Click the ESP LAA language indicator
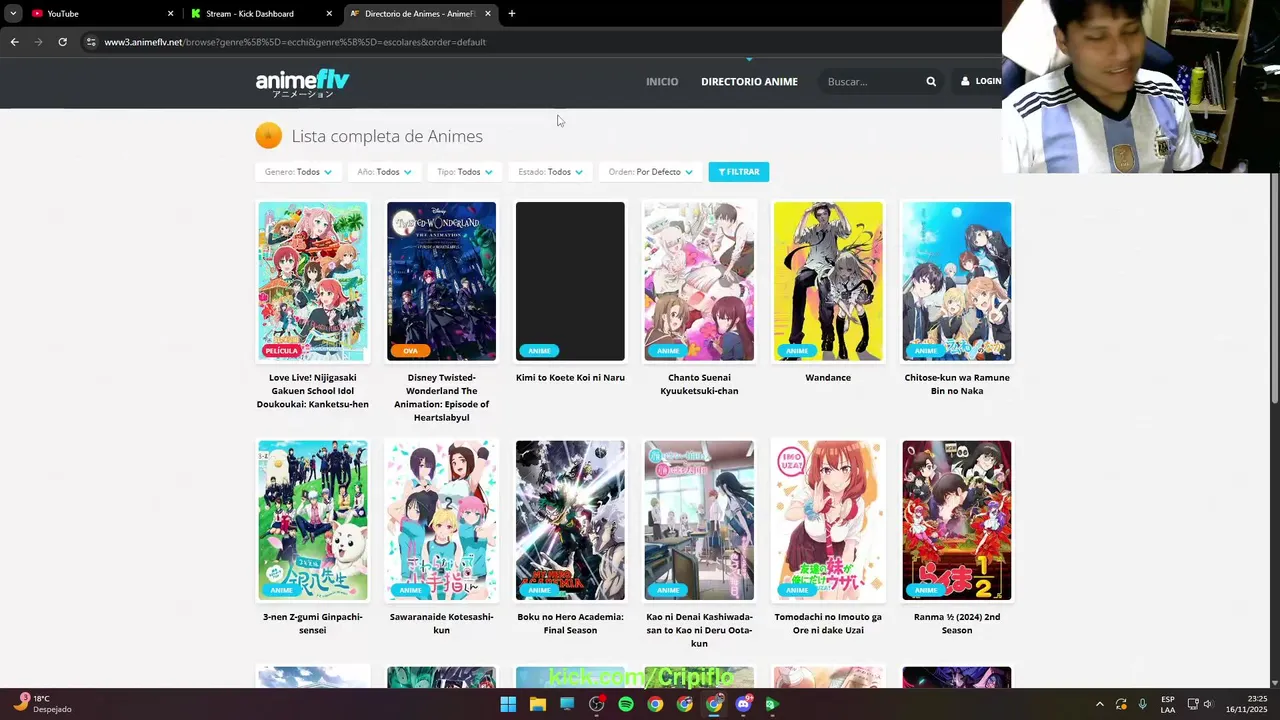 click(x=1168, y=704)
